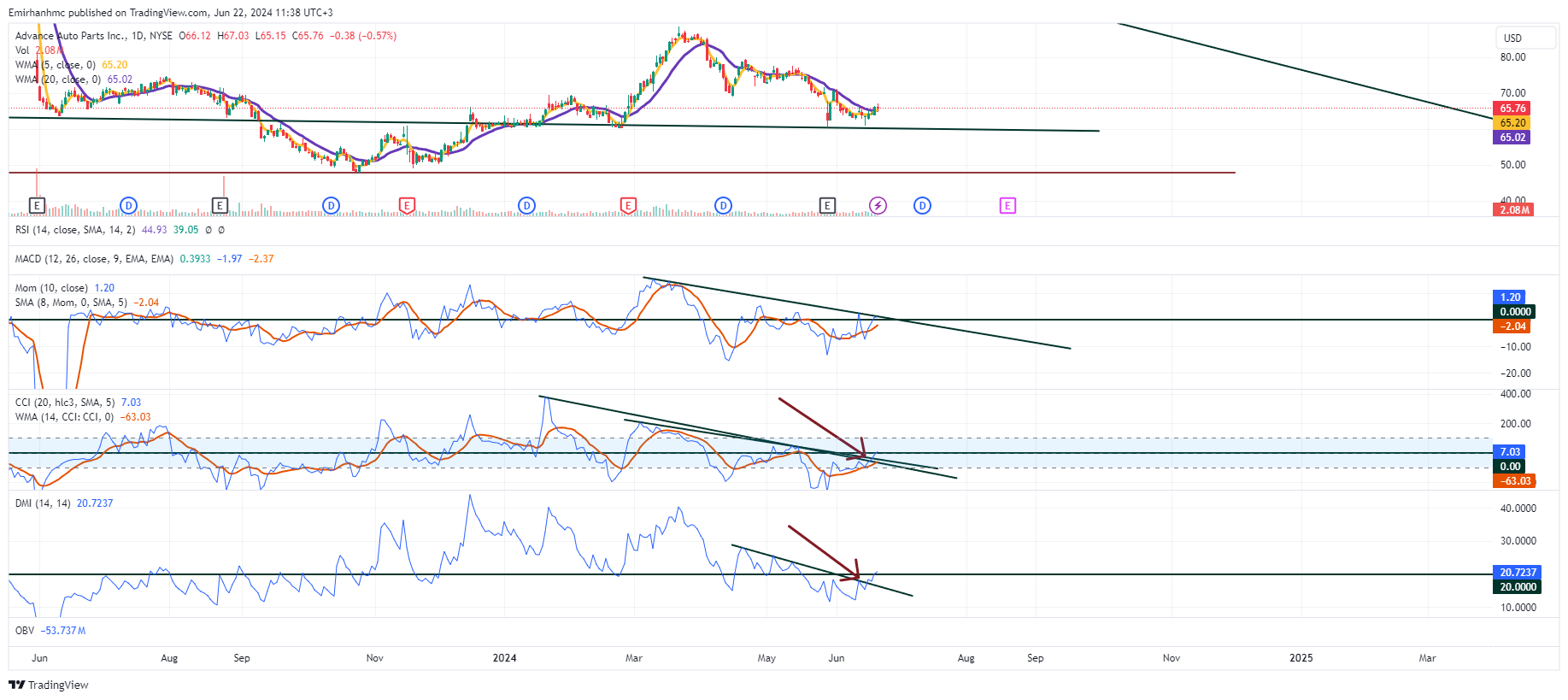The width and height of the screenshot is (1568, 700).
Task: Click the 2025 label on time axis
Action: pyautogui.click(x=1301, y=658)
